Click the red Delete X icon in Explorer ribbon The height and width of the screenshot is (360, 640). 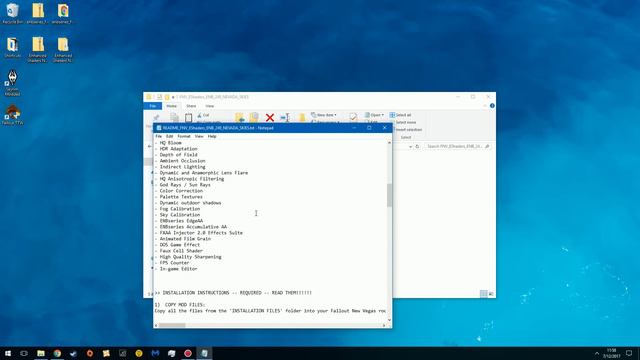point(270,118)
